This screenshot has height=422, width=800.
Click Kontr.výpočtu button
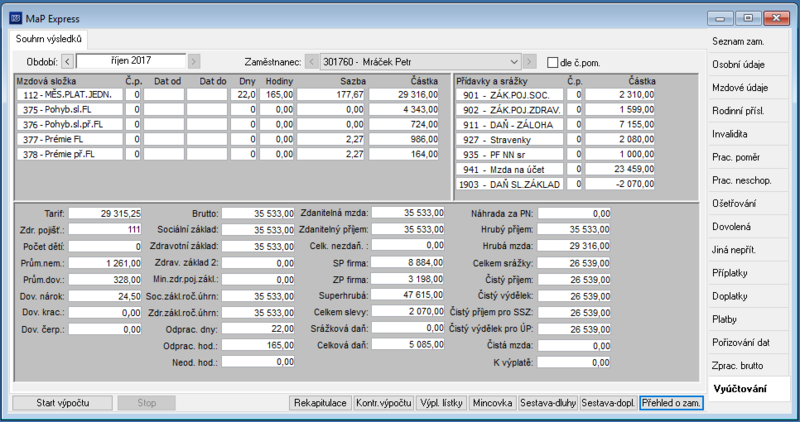point(384,403)
